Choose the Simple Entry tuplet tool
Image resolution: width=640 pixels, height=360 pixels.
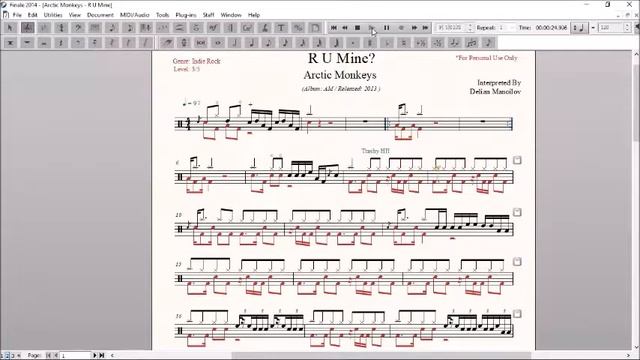471,42
